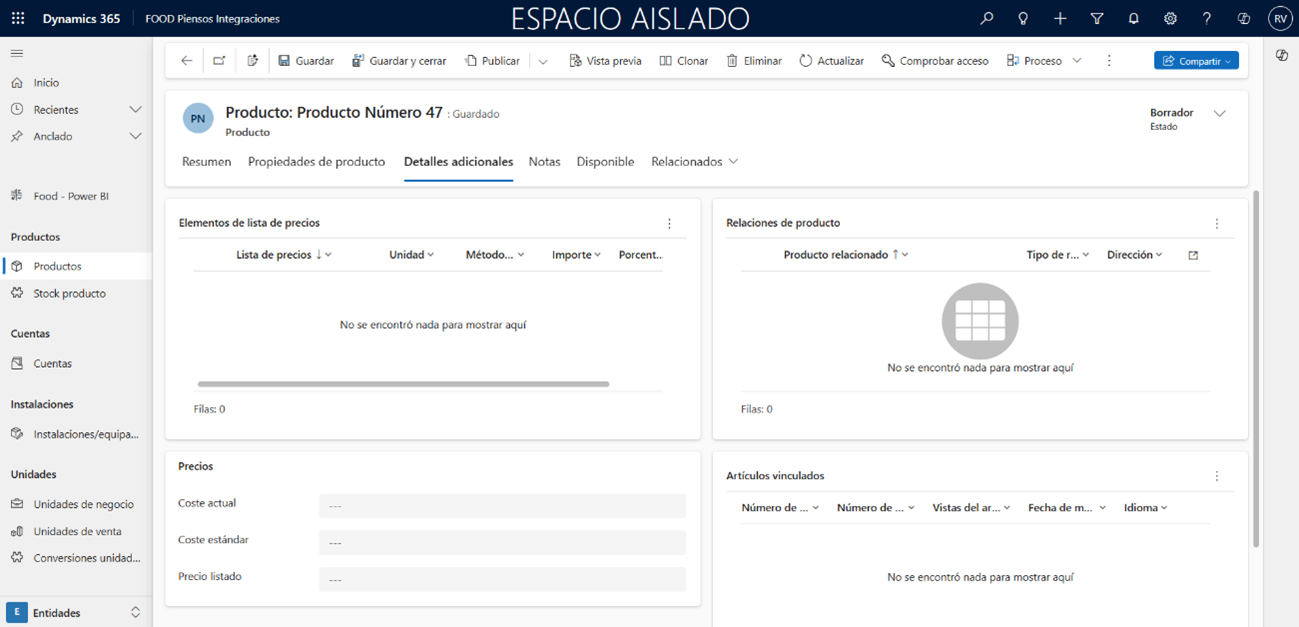Click the advanced filter funnel icon

point(1097,18)
